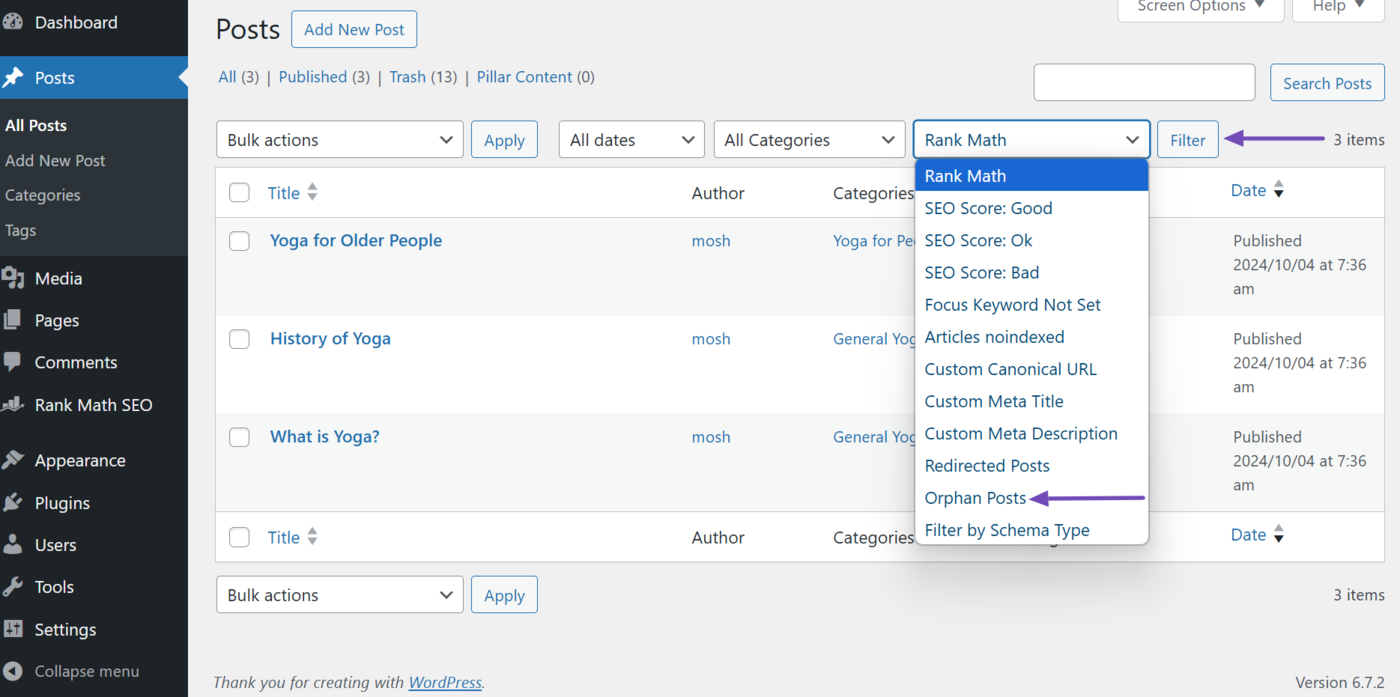1400x697 pixels.
Task: Click the Collapse menu arrow icon
Action: pos(13,671)
